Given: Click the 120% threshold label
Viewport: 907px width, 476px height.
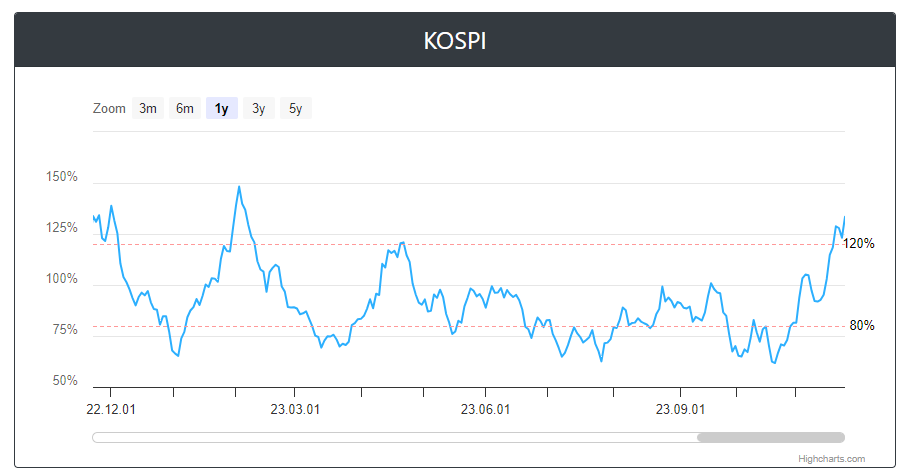Looking at the screenshot, I should pyautogui.click(x=859, y=243).
